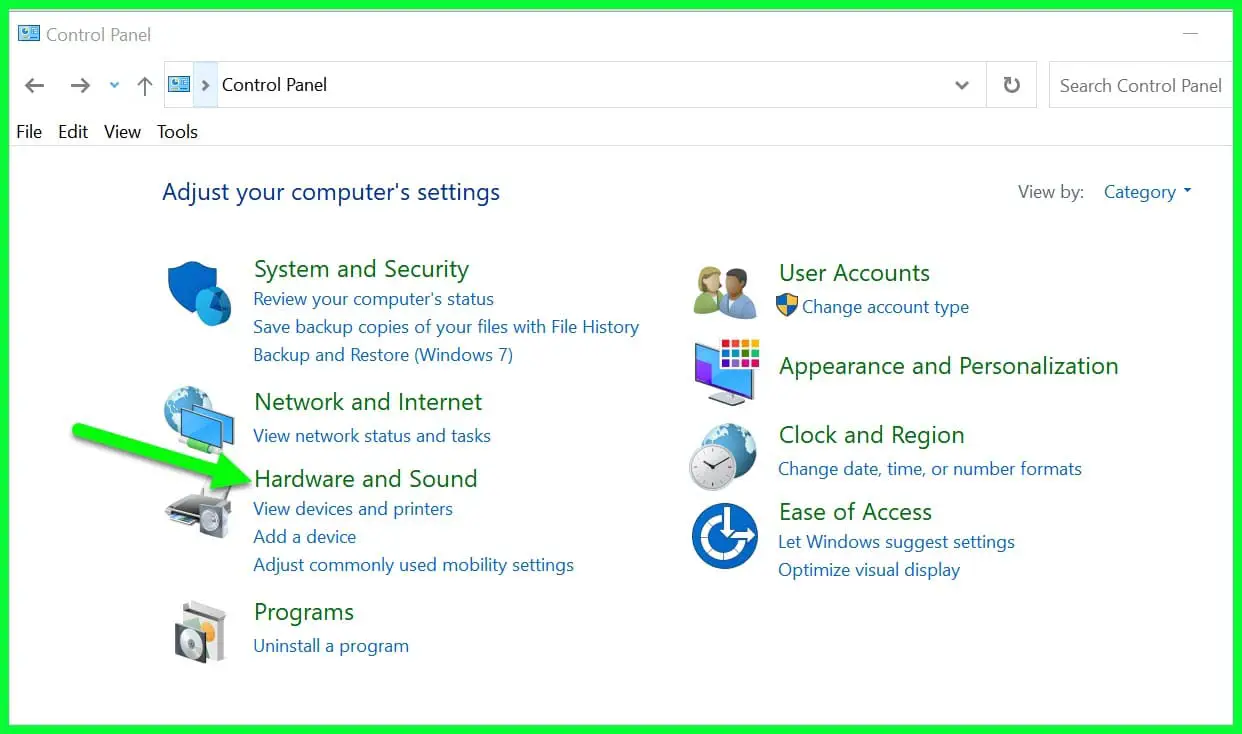Expand the address bar history dropdown
This screenshot has height=734, width=1242.
[962, 85]
